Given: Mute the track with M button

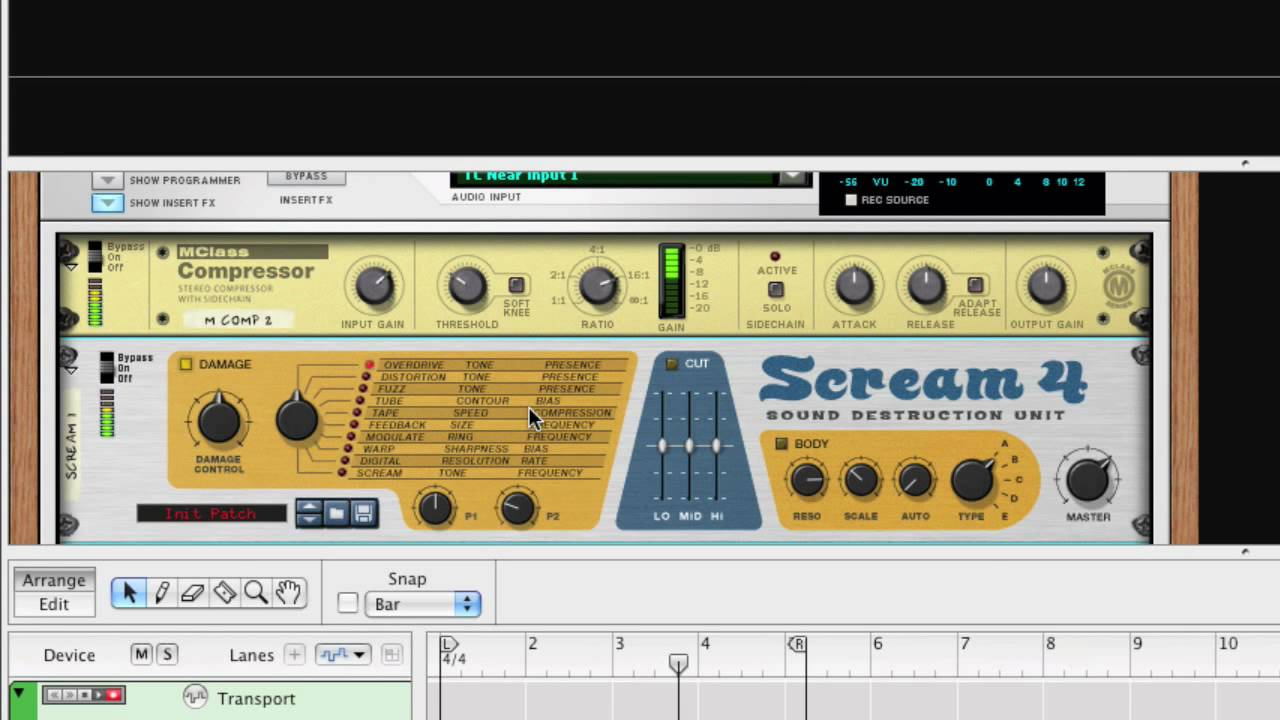Looking at the screenshot, I should pyautogui.click(x=141, y=654).
